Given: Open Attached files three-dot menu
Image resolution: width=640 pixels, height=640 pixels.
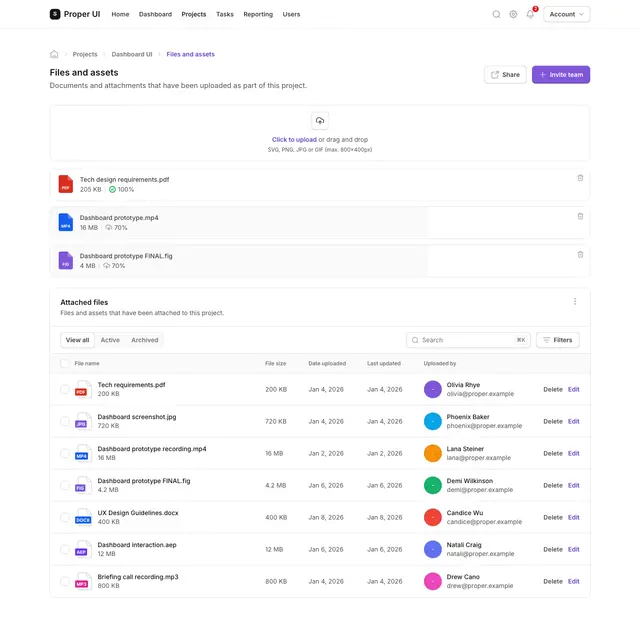Looking at the screenshot, I should [x=575, y=302].
